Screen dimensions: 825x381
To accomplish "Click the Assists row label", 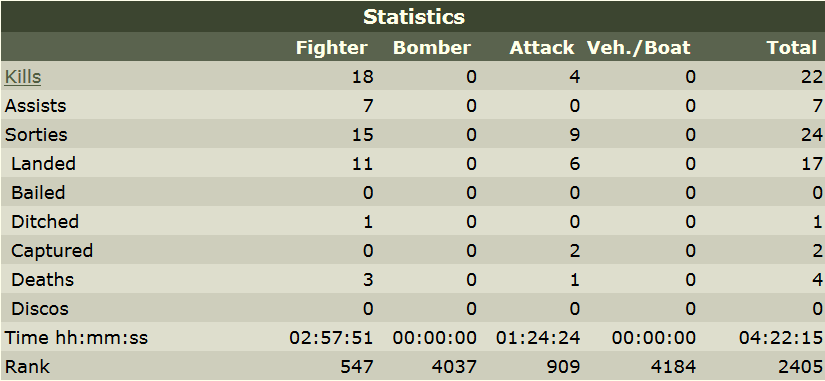I will point(35,106).
